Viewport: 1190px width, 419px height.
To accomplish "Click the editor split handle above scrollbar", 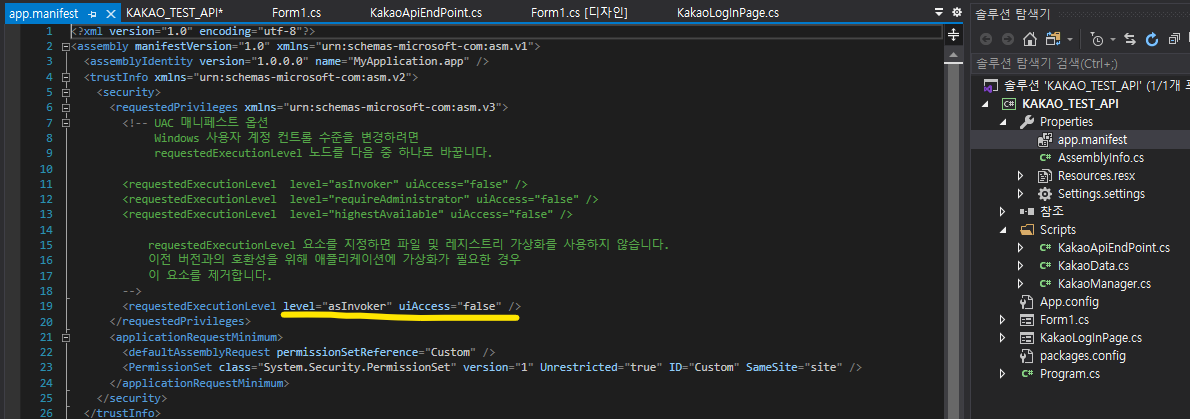I will [x=953, y=34].
